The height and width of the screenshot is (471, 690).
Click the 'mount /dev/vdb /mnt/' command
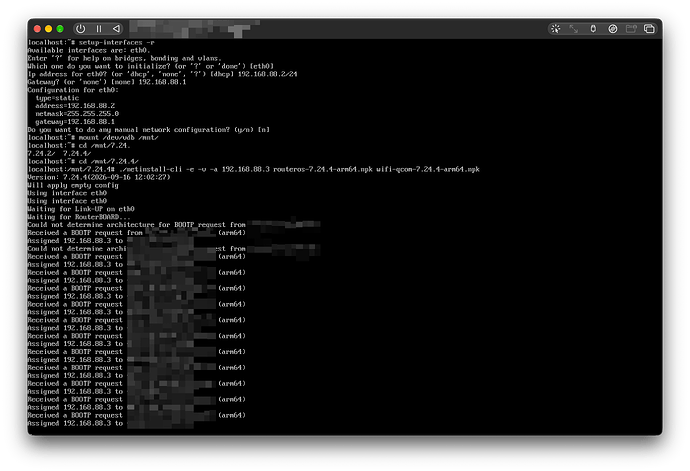(x=93, y=137)
